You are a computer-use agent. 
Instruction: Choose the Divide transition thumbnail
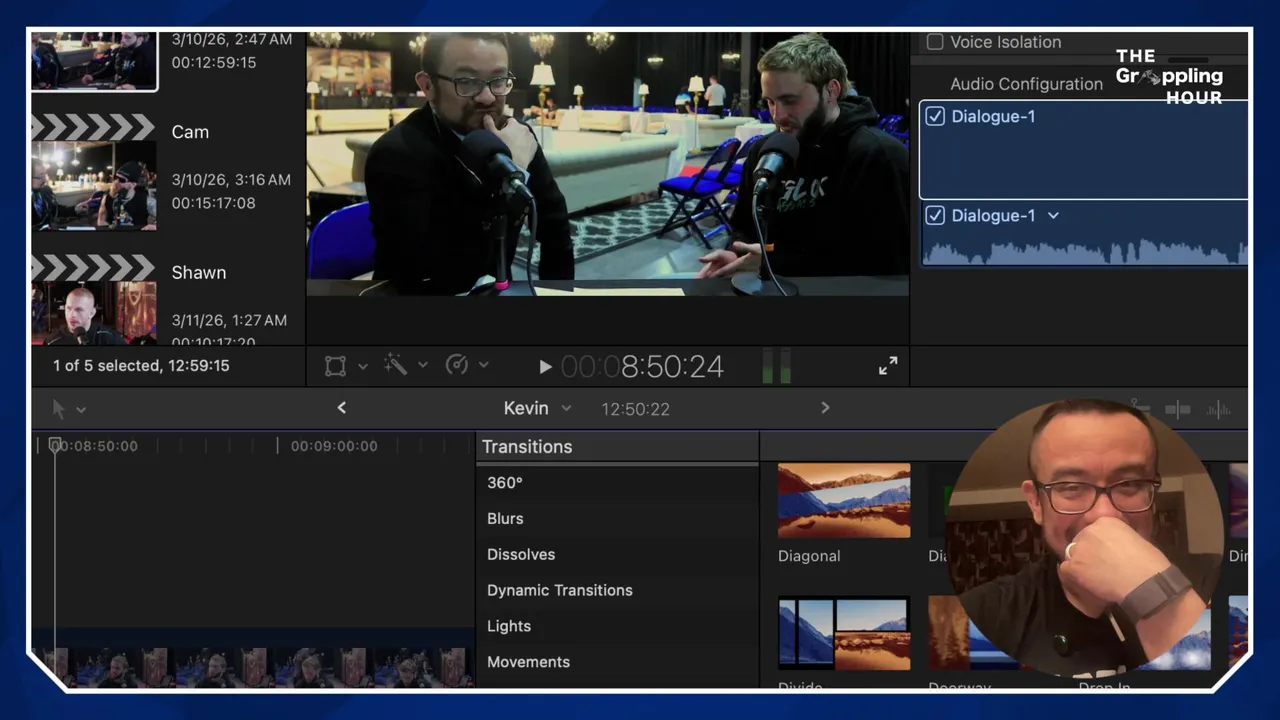[x=844, y=634]
